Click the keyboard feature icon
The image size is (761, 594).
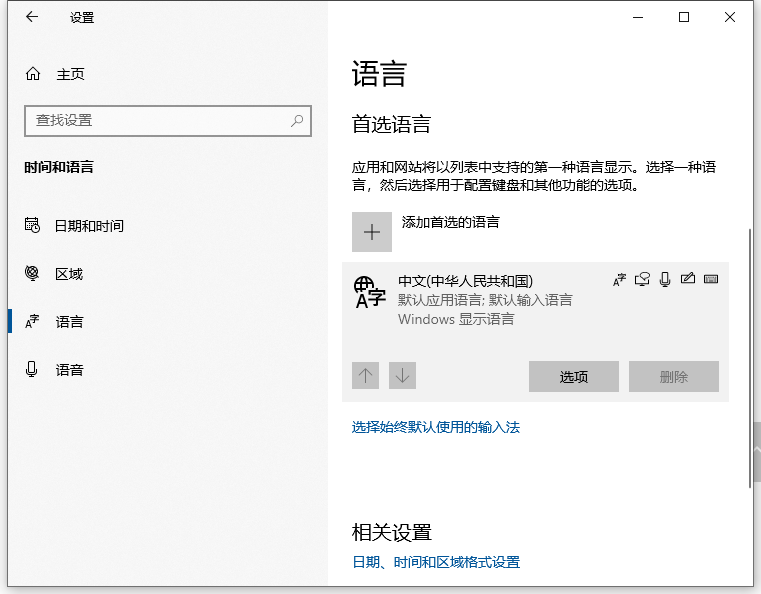pyautogui.click(x=711, y=279)
